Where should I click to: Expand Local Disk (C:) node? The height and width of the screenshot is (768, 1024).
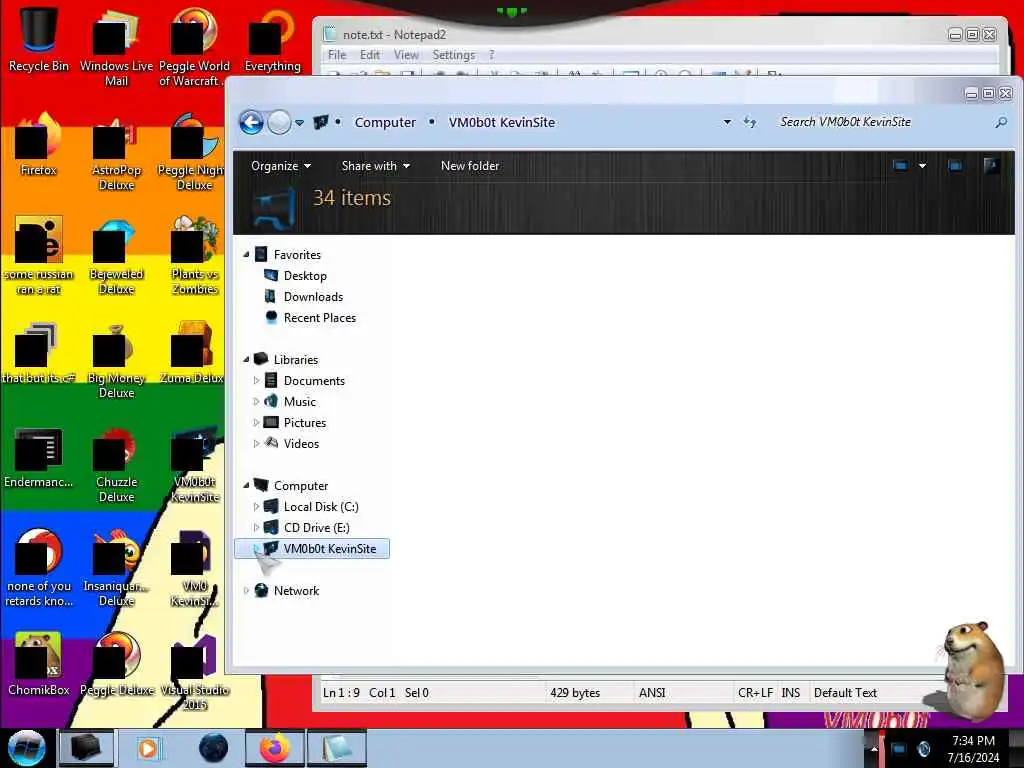click(256, 507)
